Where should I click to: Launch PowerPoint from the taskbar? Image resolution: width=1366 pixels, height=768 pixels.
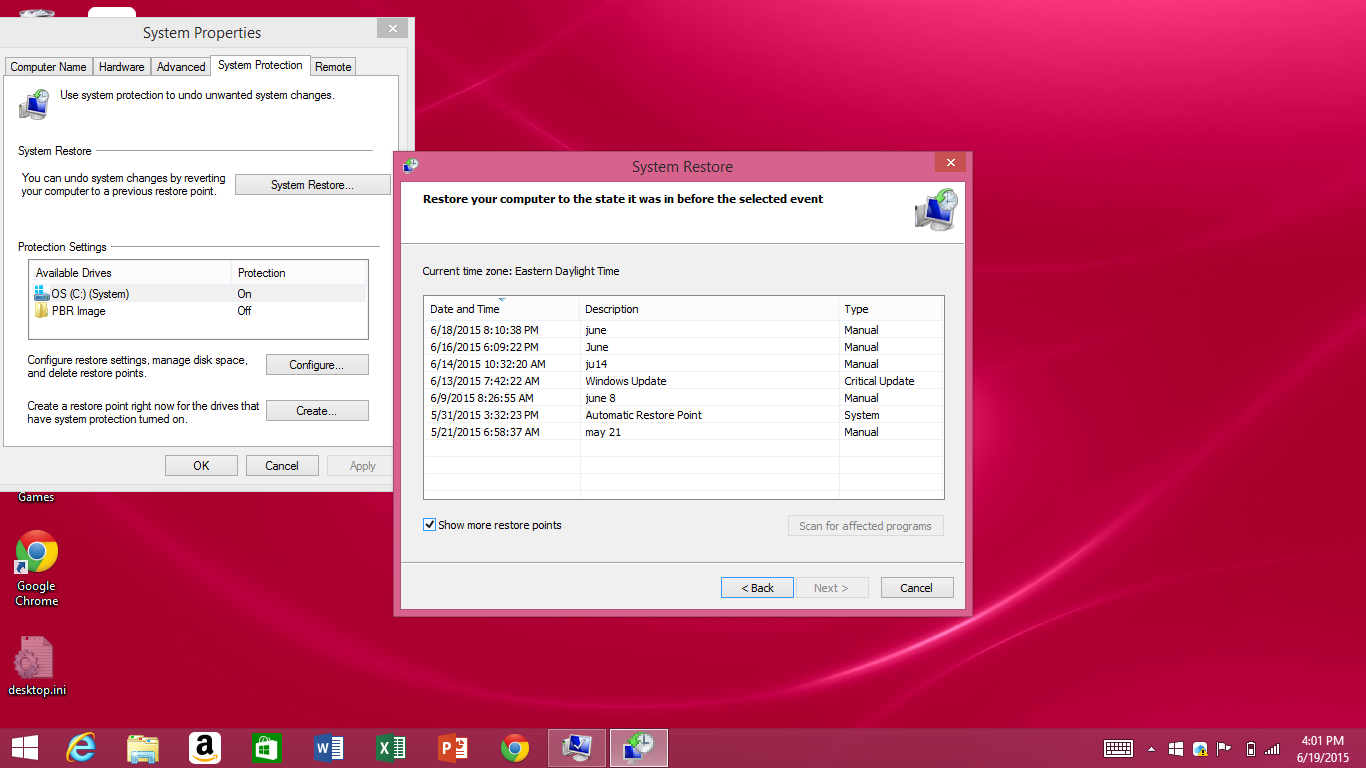coord(453,747)
